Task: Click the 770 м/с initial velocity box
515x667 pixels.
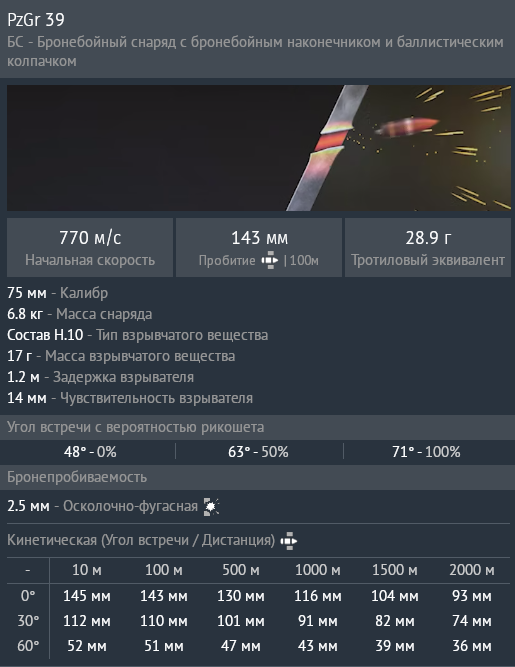Action: tap(90, 248)
